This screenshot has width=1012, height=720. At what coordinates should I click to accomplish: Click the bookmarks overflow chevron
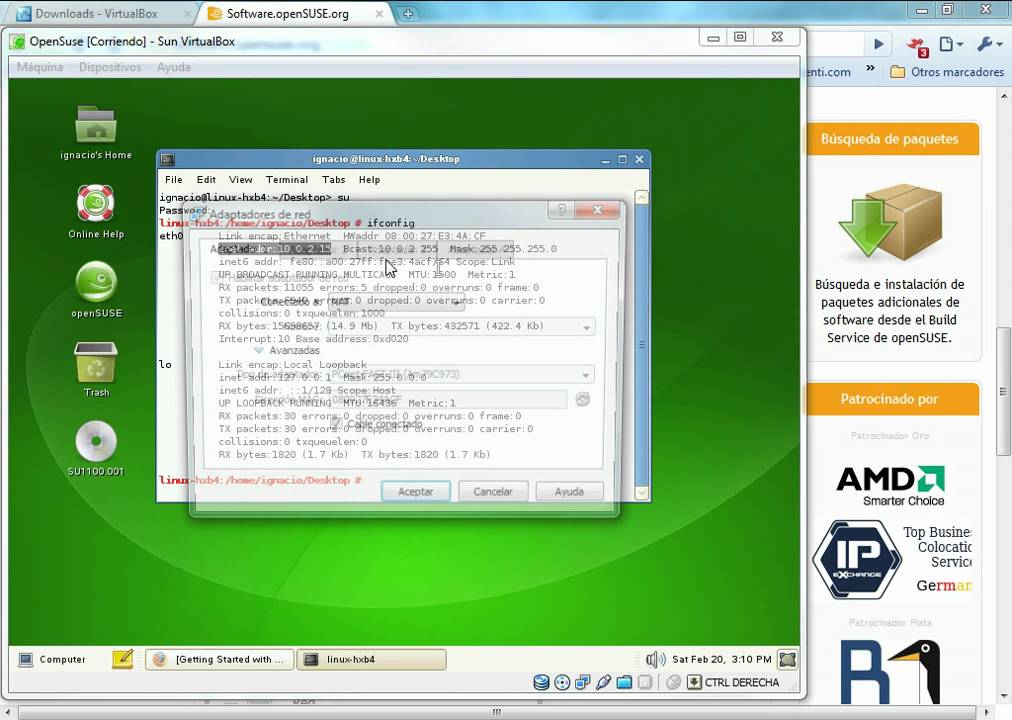(871, 68)
